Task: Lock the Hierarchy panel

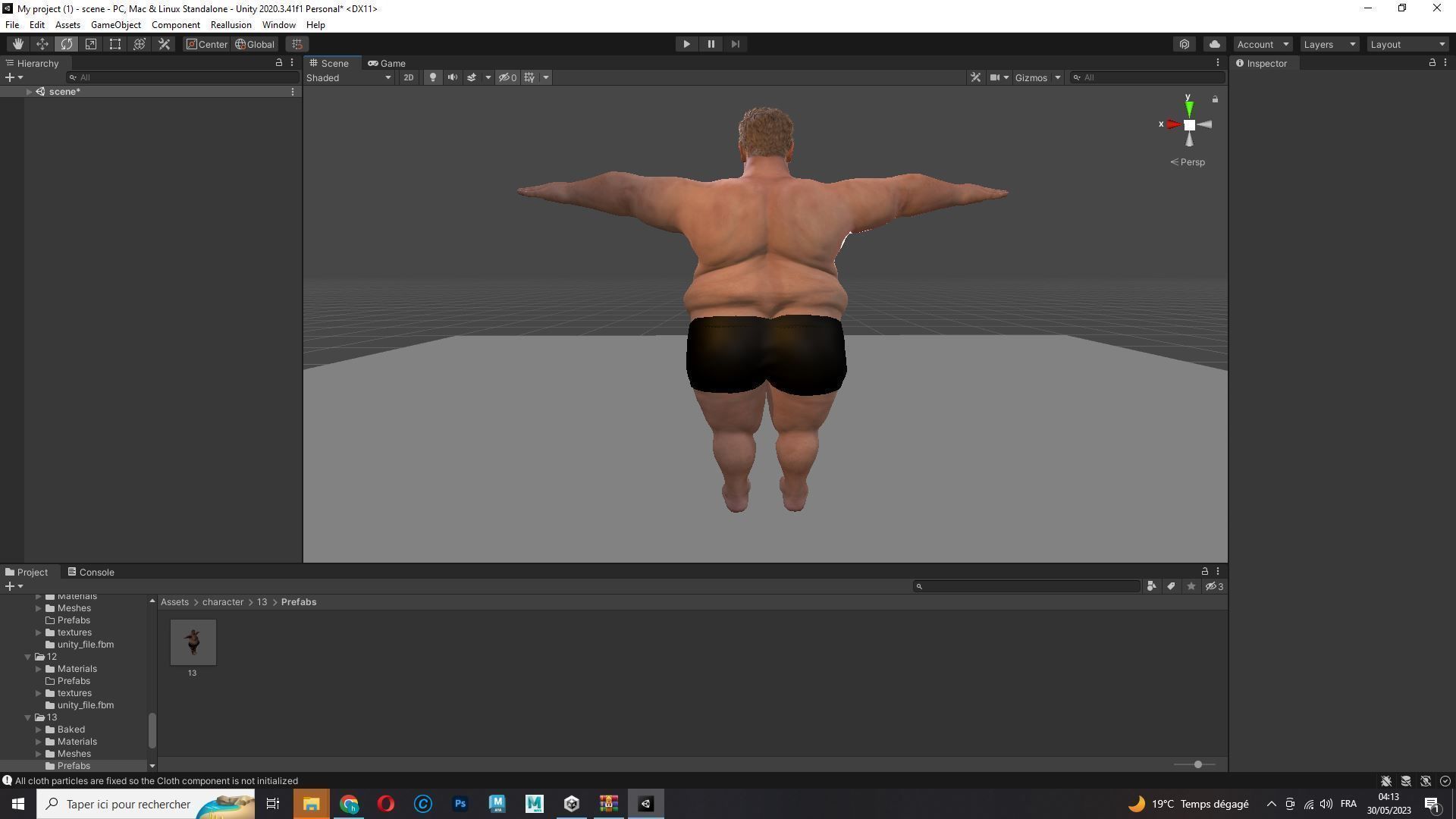Action: point(278,63)
